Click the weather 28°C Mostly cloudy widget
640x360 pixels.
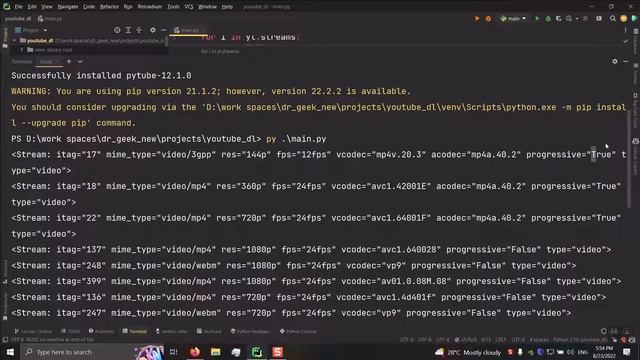pos(468,352)
